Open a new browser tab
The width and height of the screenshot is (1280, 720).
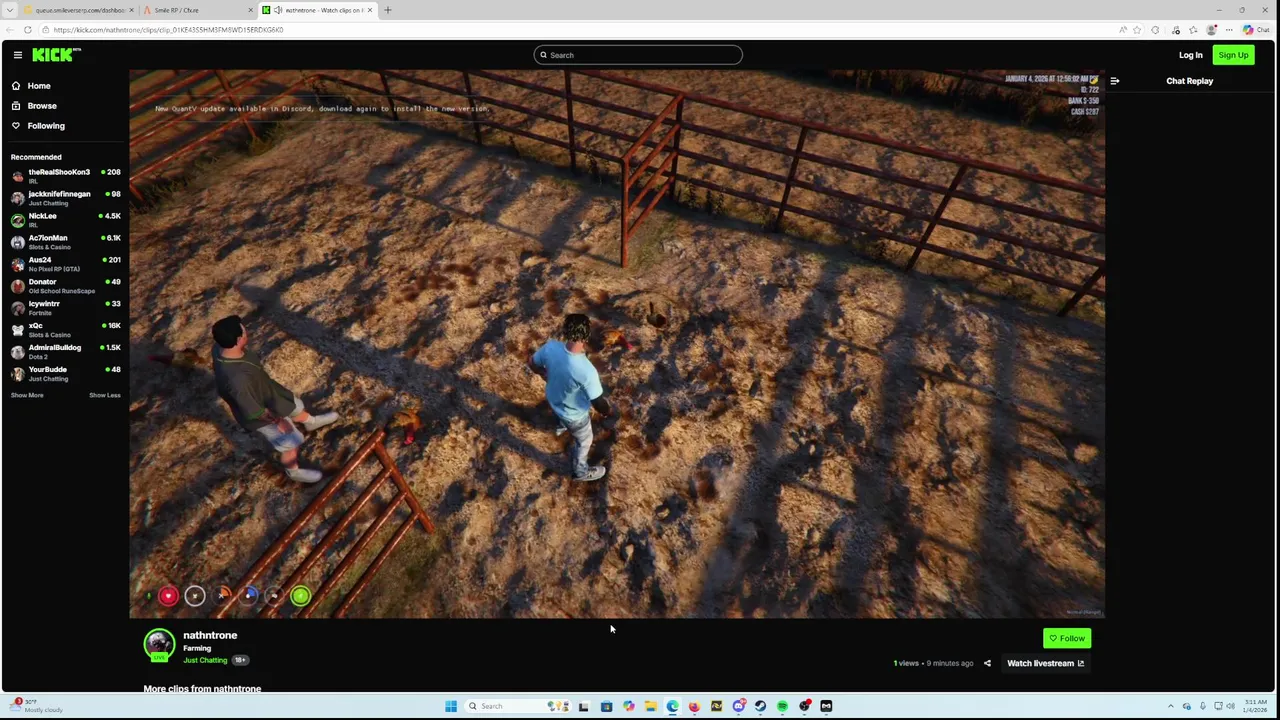(x=388, y=10)
